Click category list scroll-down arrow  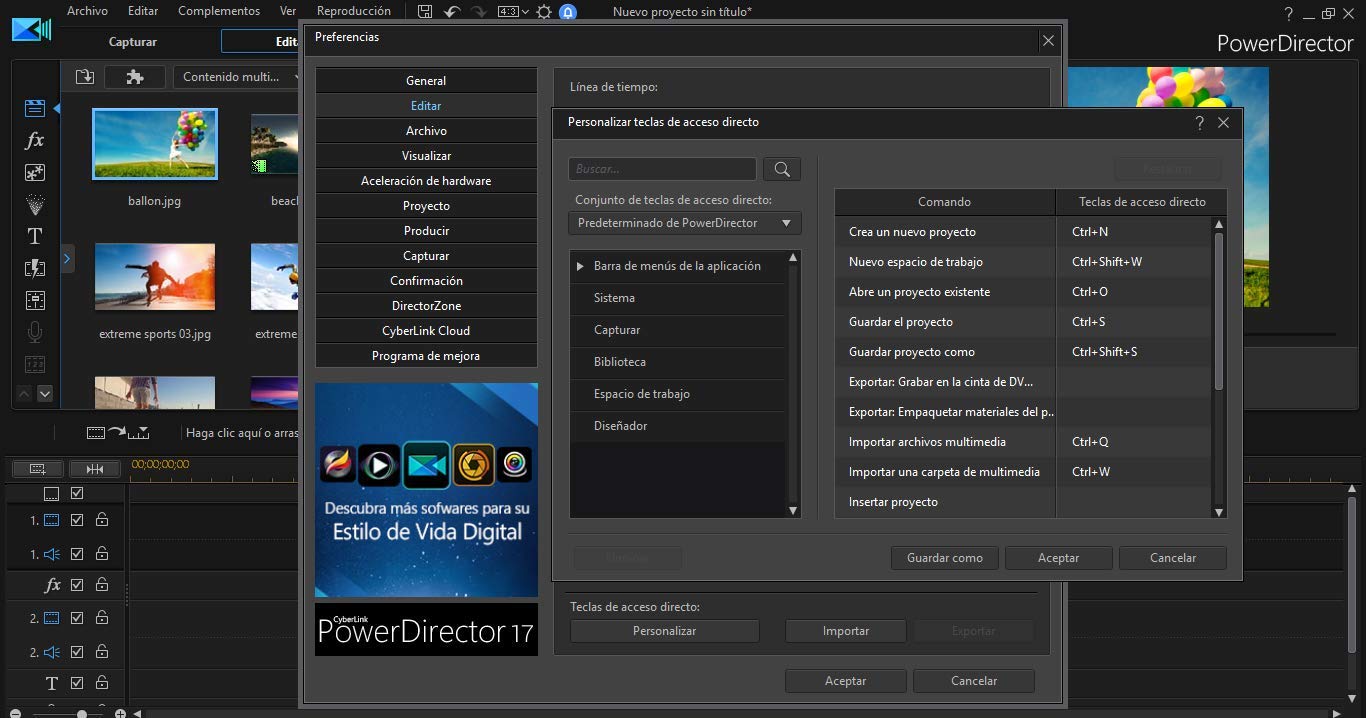pyautogui.click(x=794, y=511)
